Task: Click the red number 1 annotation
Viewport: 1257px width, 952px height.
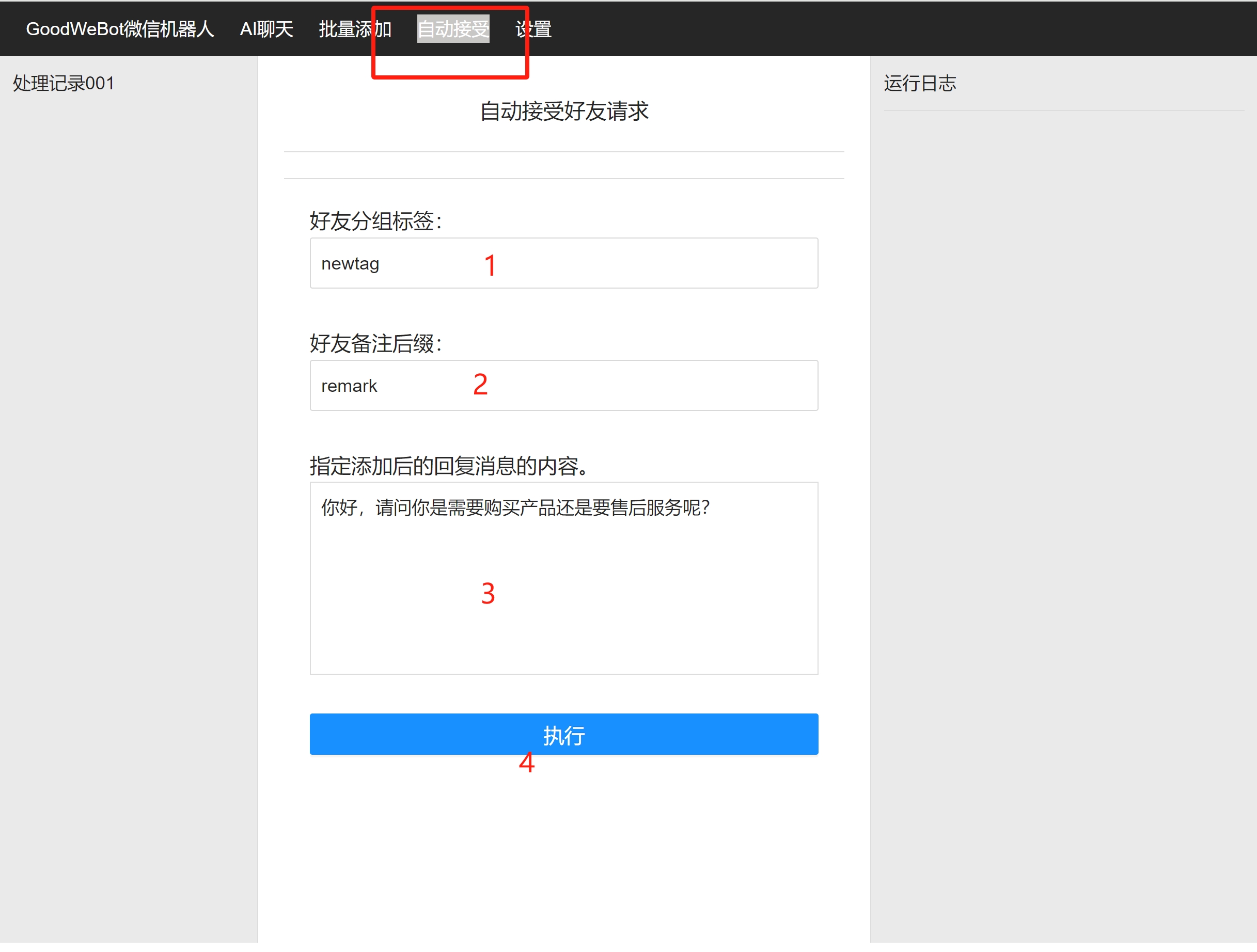Action: (490, 265)
